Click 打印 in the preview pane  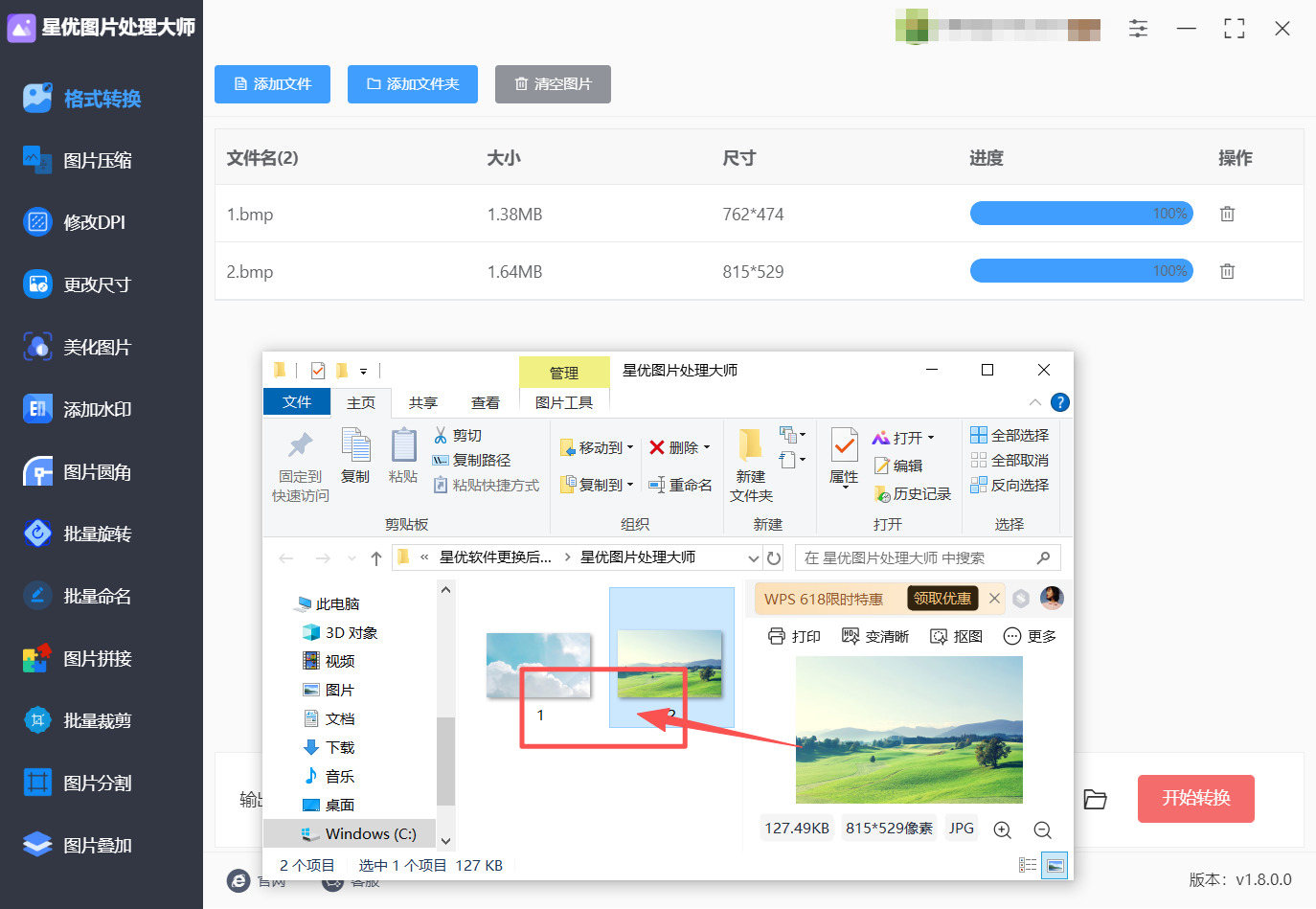pos(795,636)
